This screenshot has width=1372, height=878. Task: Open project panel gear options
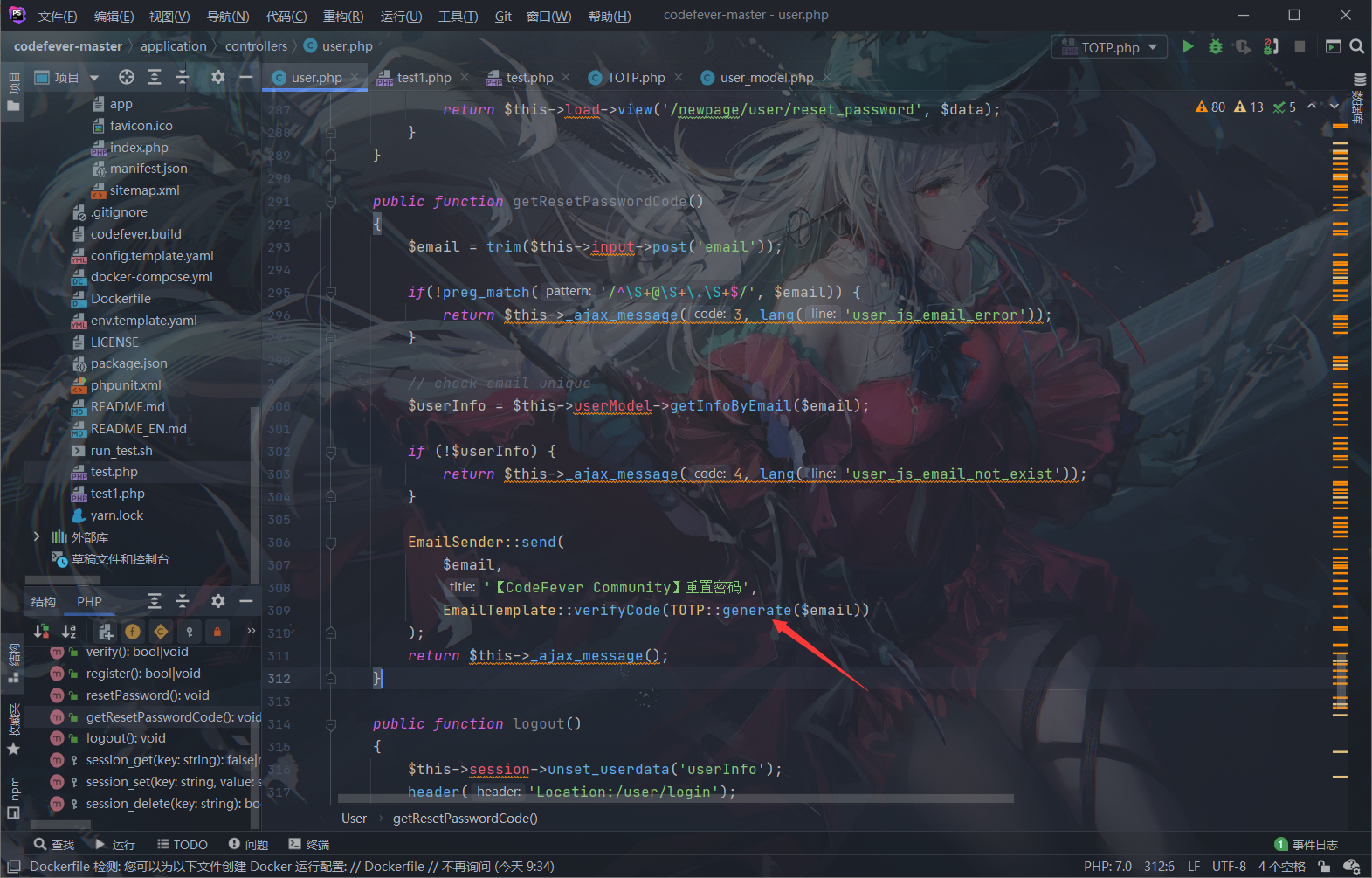[218, 77]
